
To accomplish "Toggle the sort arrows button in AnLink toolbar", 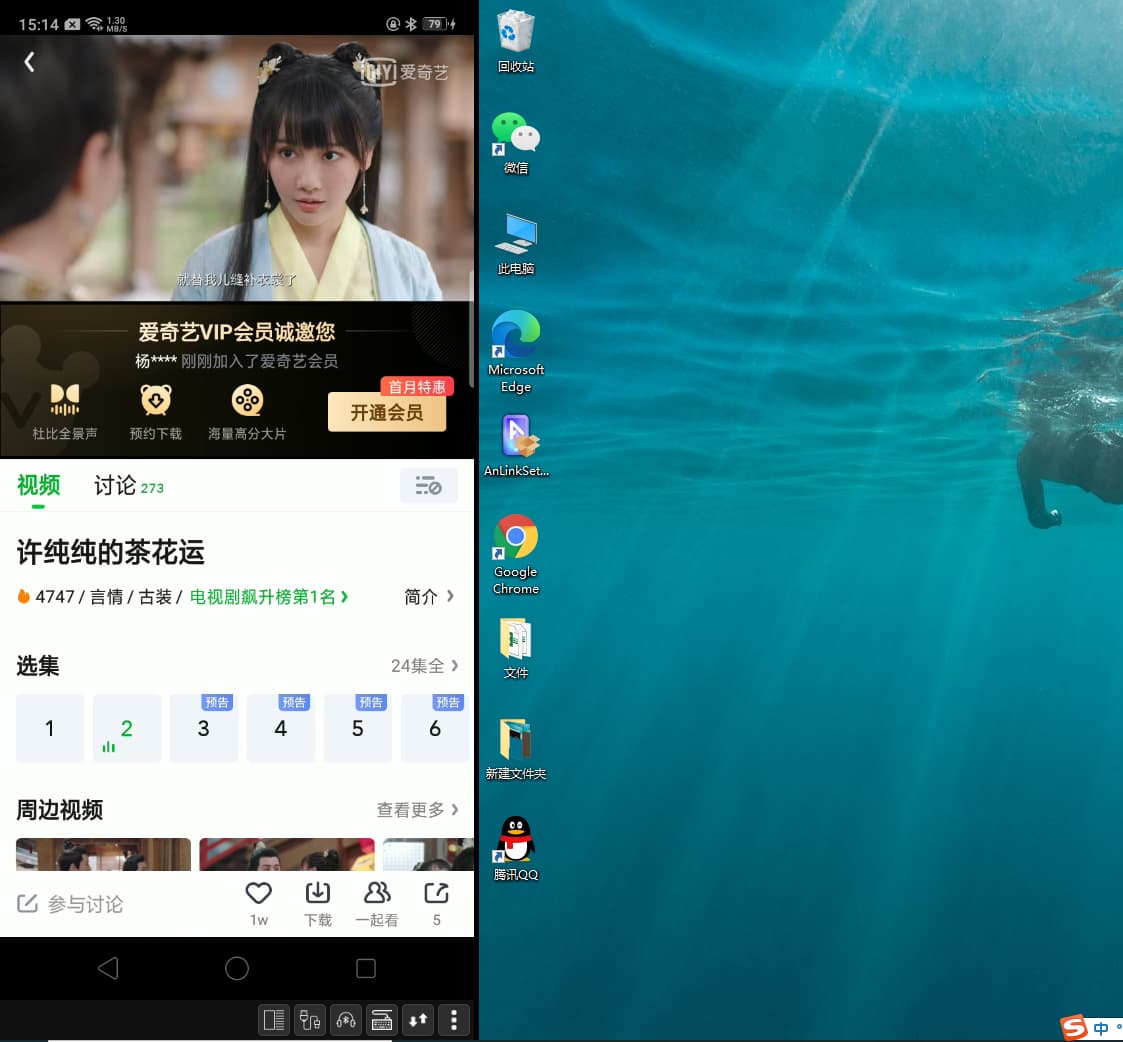I will 418,1020.
